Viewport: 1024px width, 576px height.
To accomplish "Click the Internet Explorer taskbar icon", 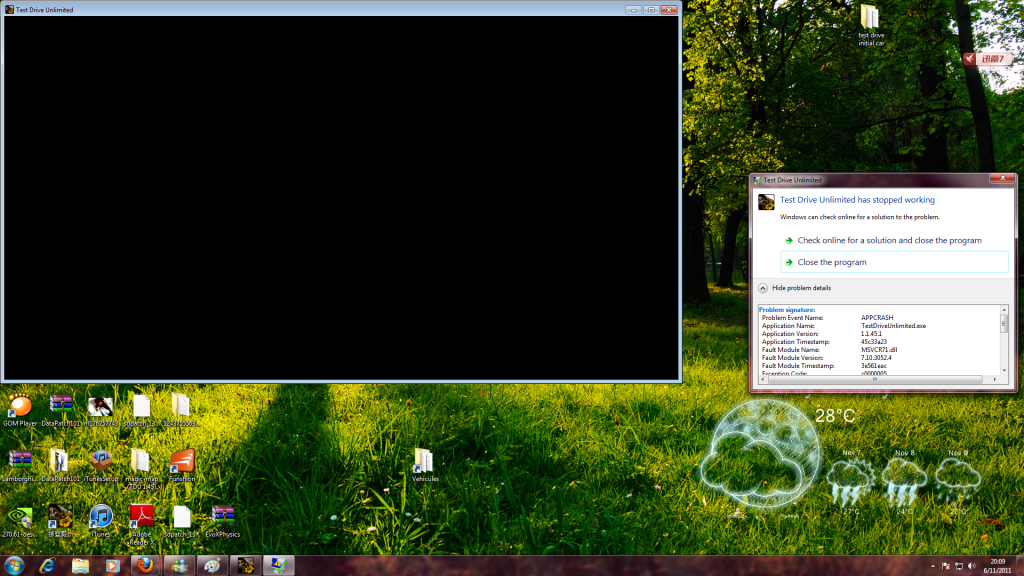I will pyautogui.click(x=47, y=565).
